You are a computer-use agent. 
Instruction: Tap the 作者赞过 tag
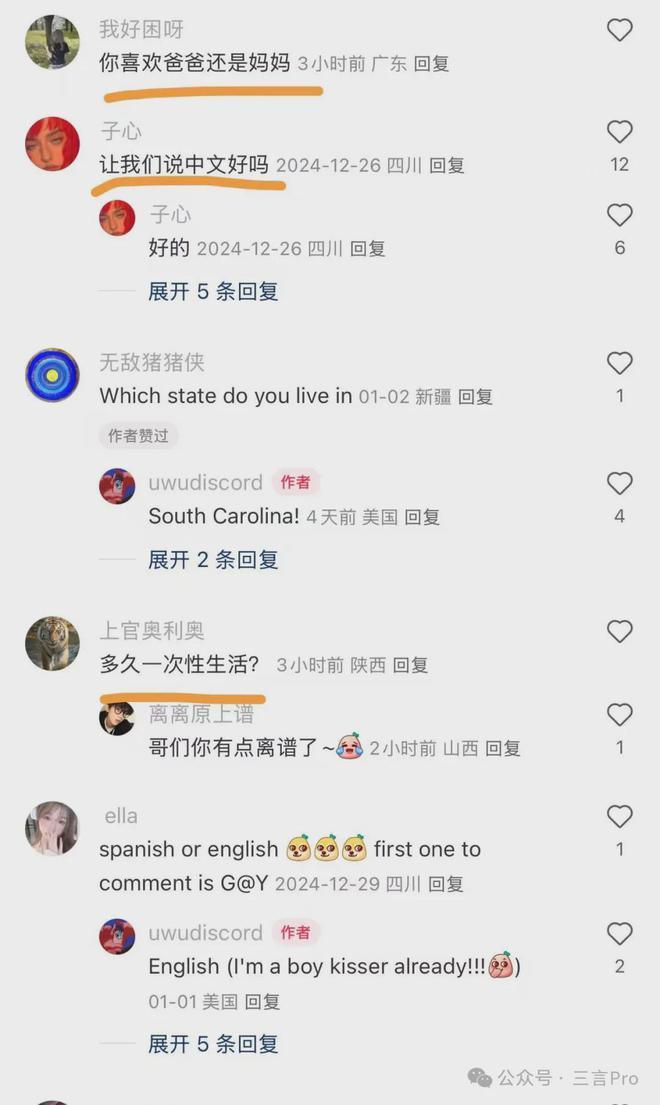pos(138,436)
